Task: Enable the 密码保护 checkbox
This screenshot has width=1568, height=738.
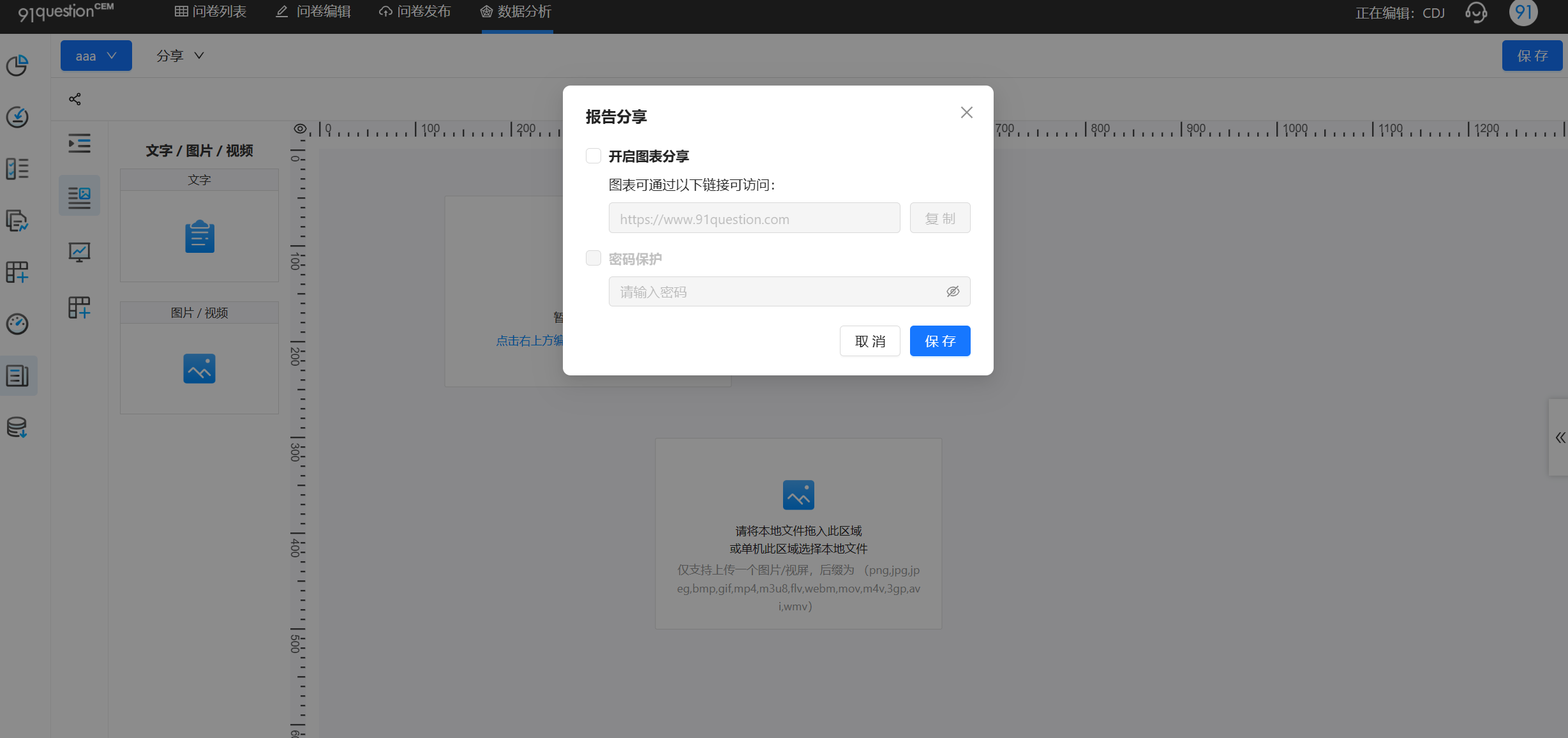Action: tap(594, 258)
